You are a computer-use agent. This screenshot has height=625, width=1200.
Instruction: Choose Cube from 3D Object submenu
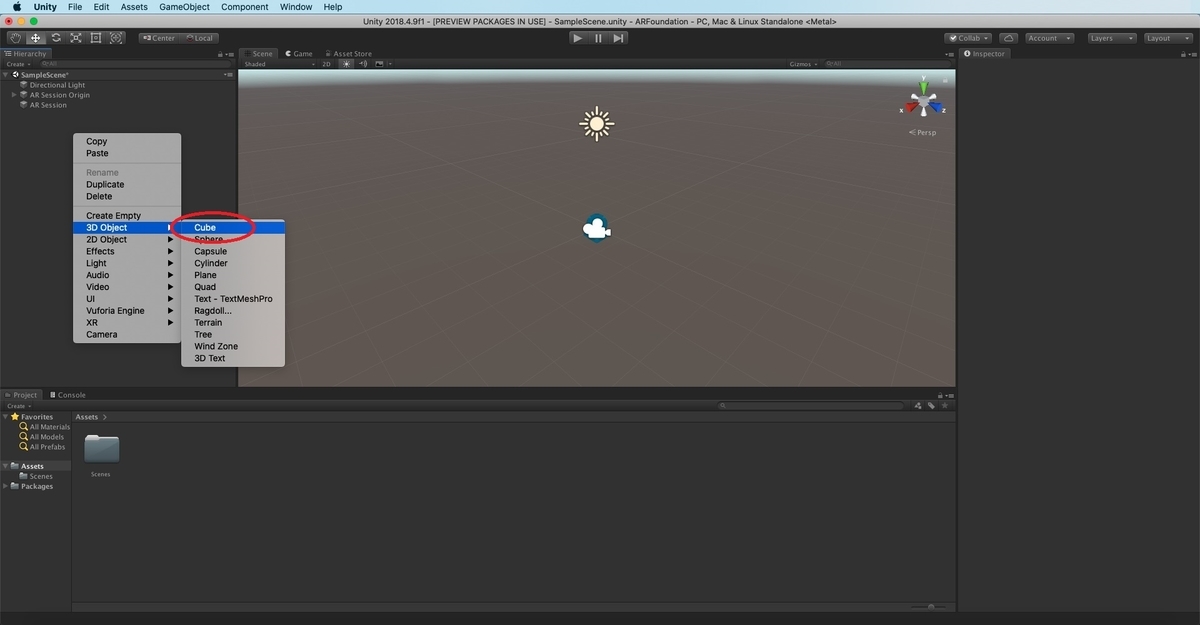click(233, 227)
